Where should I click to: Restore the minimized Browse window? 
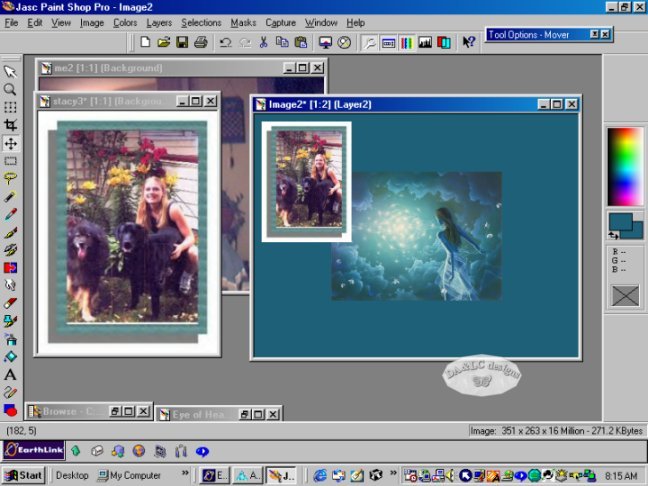pos(115,411)
